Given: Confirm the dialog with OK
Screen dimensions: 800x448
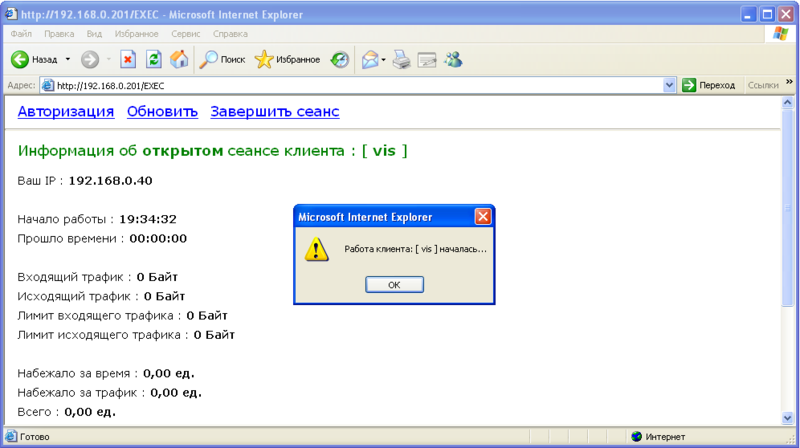Looking at the screenshot, I should [394, 285].
